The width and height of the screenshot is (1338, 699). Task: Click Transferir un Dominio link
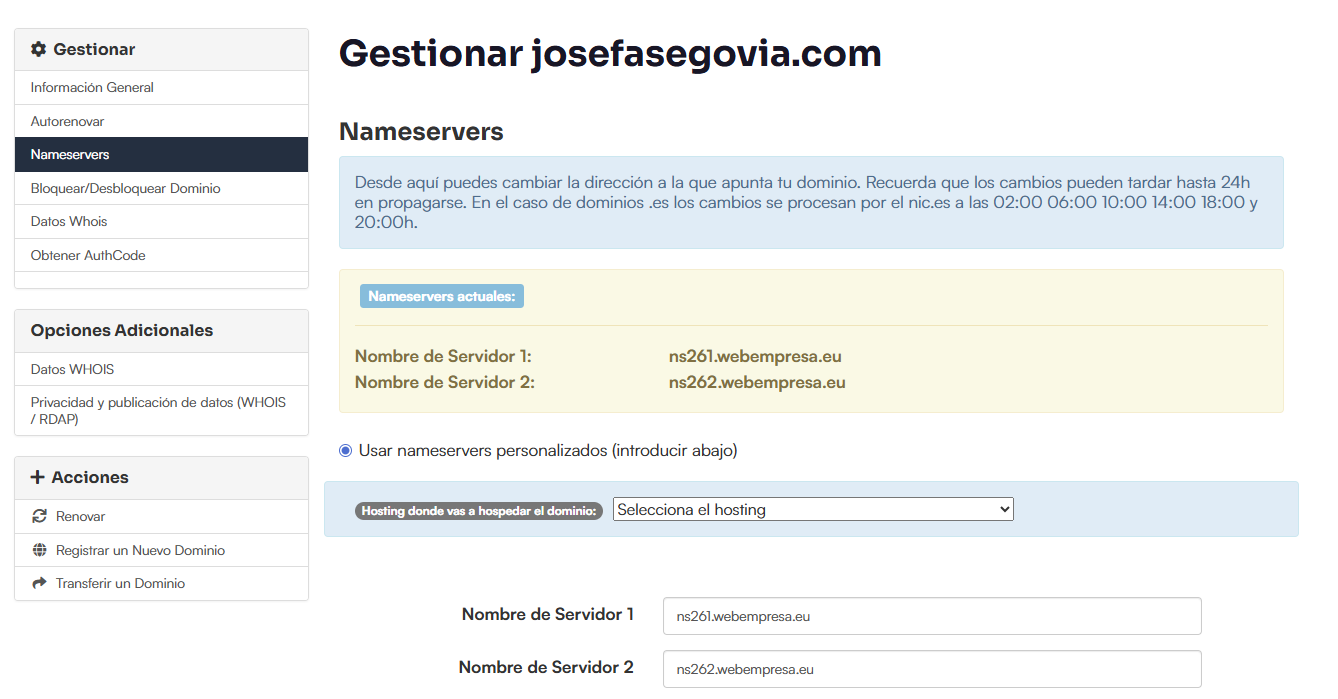coord(120,583)
